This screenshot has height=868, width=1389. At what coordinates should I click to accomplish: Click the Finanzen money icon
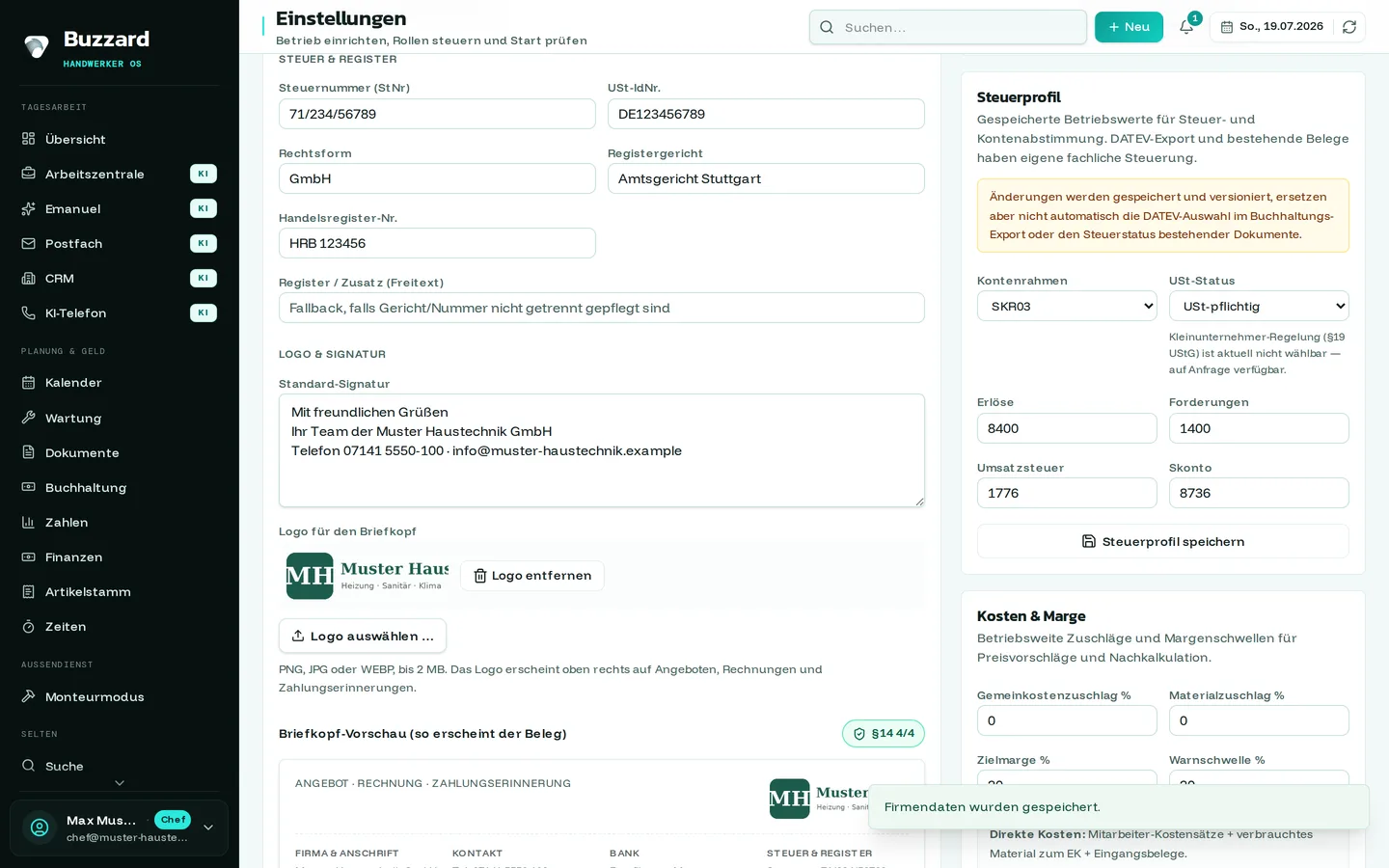[29, 556]
